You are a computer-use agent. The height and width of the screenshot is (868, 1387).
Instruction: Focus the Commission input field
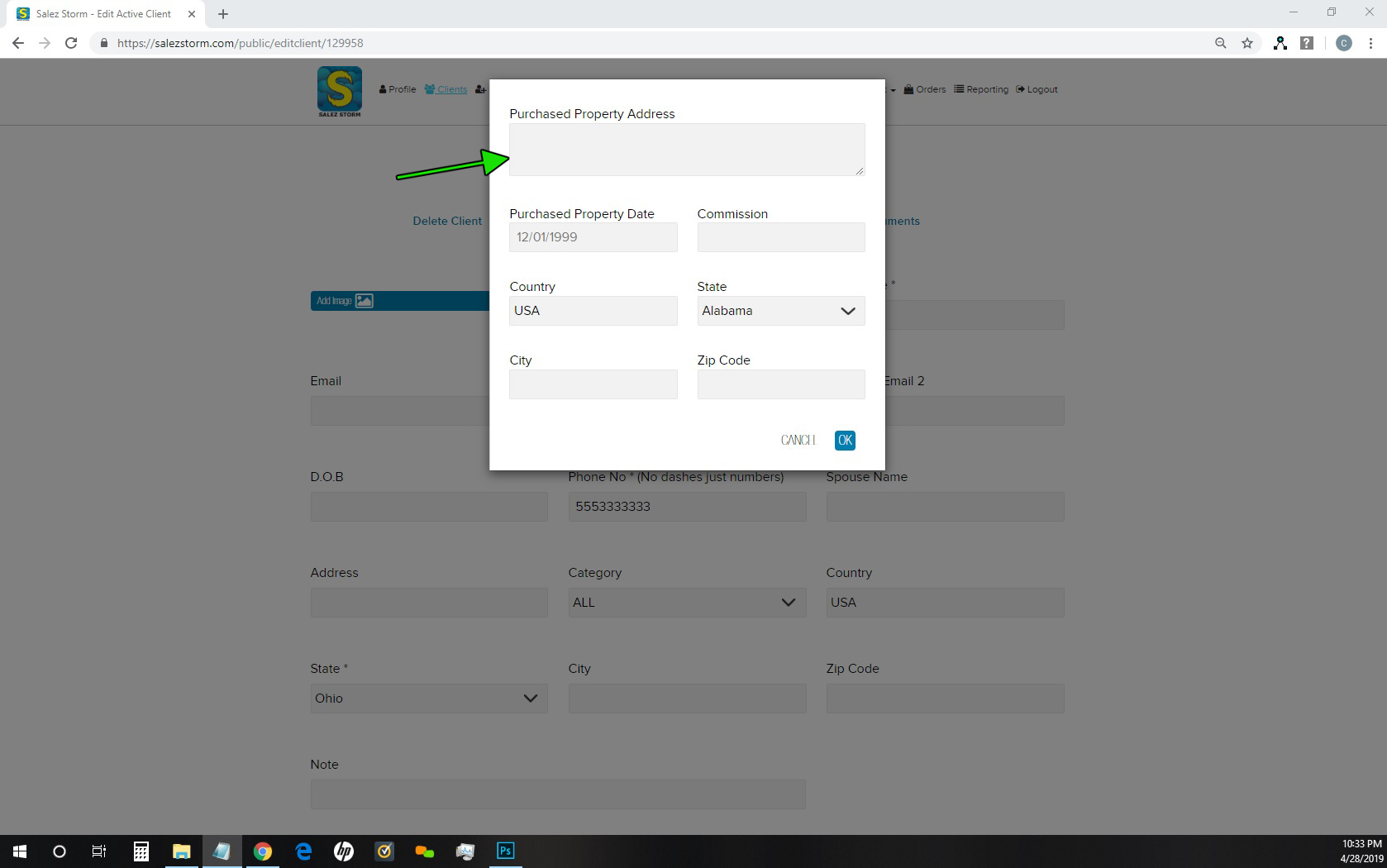tap(780, 237)
